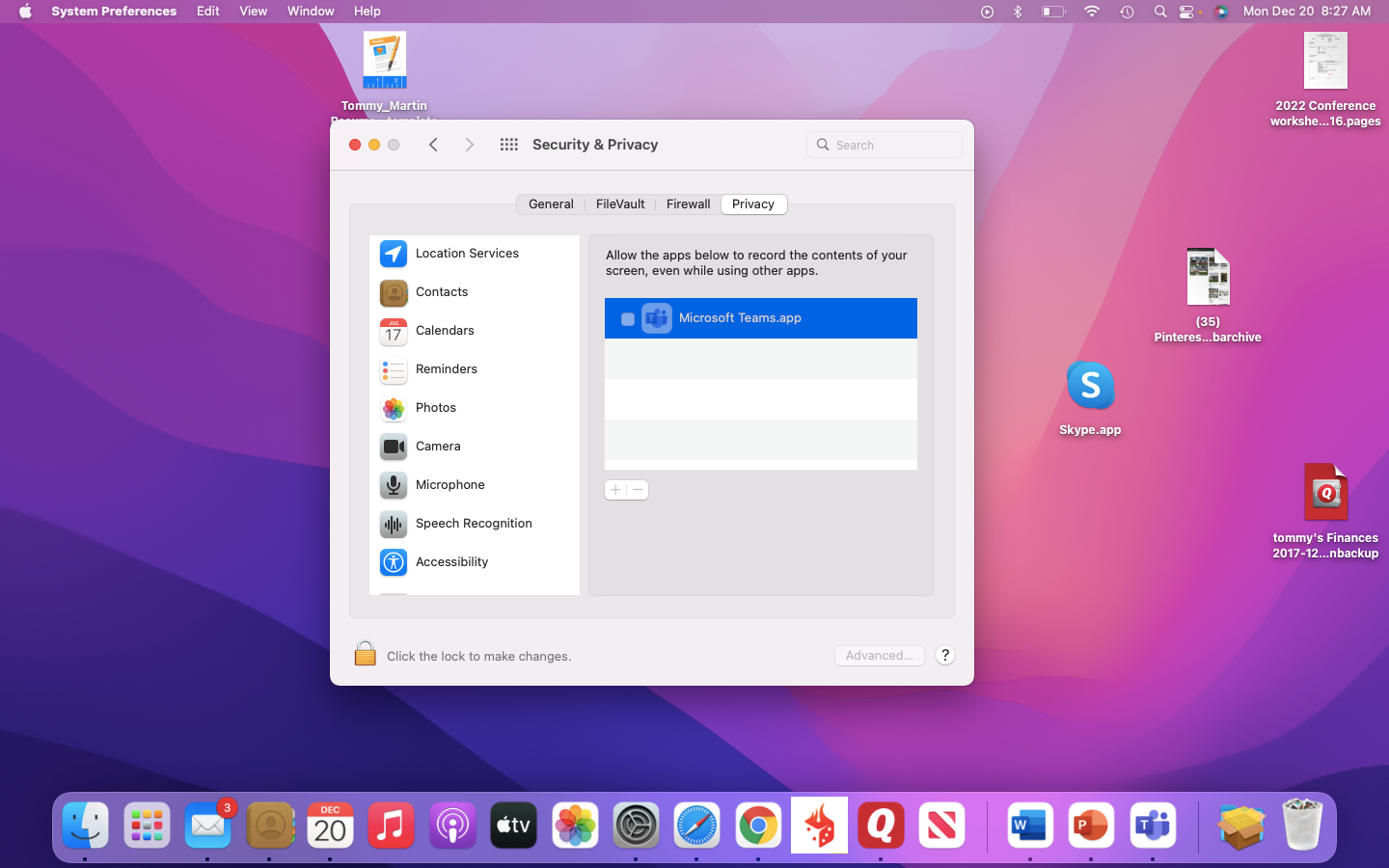Launch Google Chrome from the Dock
1389x868 pixels.
[758, 827]
